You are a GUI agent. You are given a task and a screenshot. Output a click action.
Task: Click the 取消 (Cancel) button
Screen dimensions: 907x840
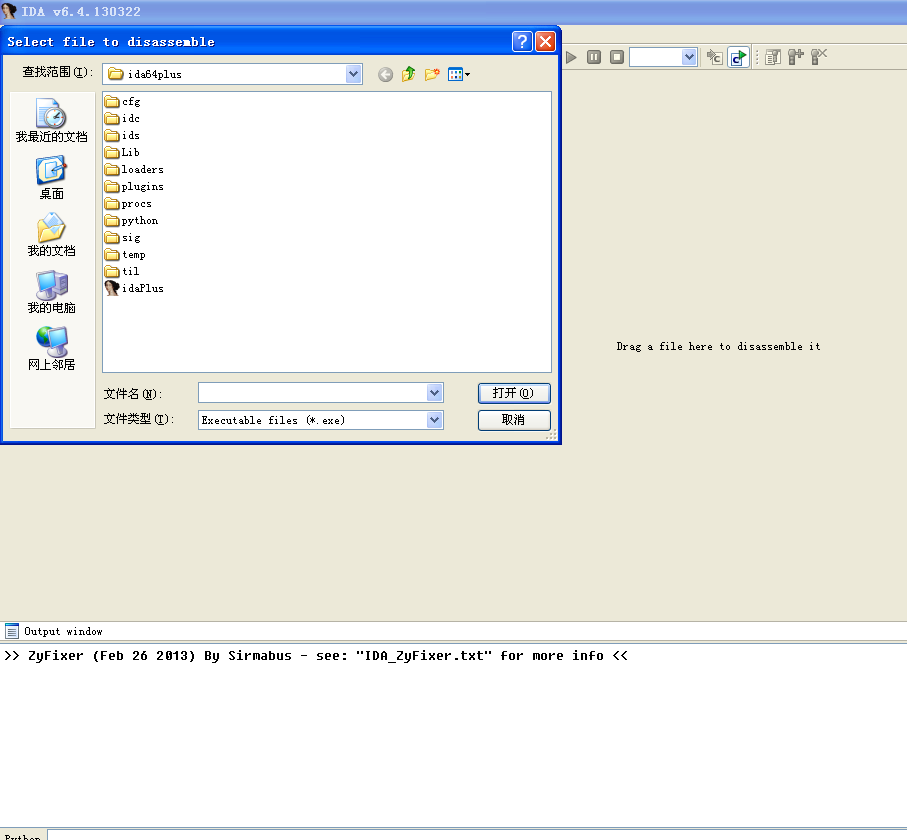[514, 420]
